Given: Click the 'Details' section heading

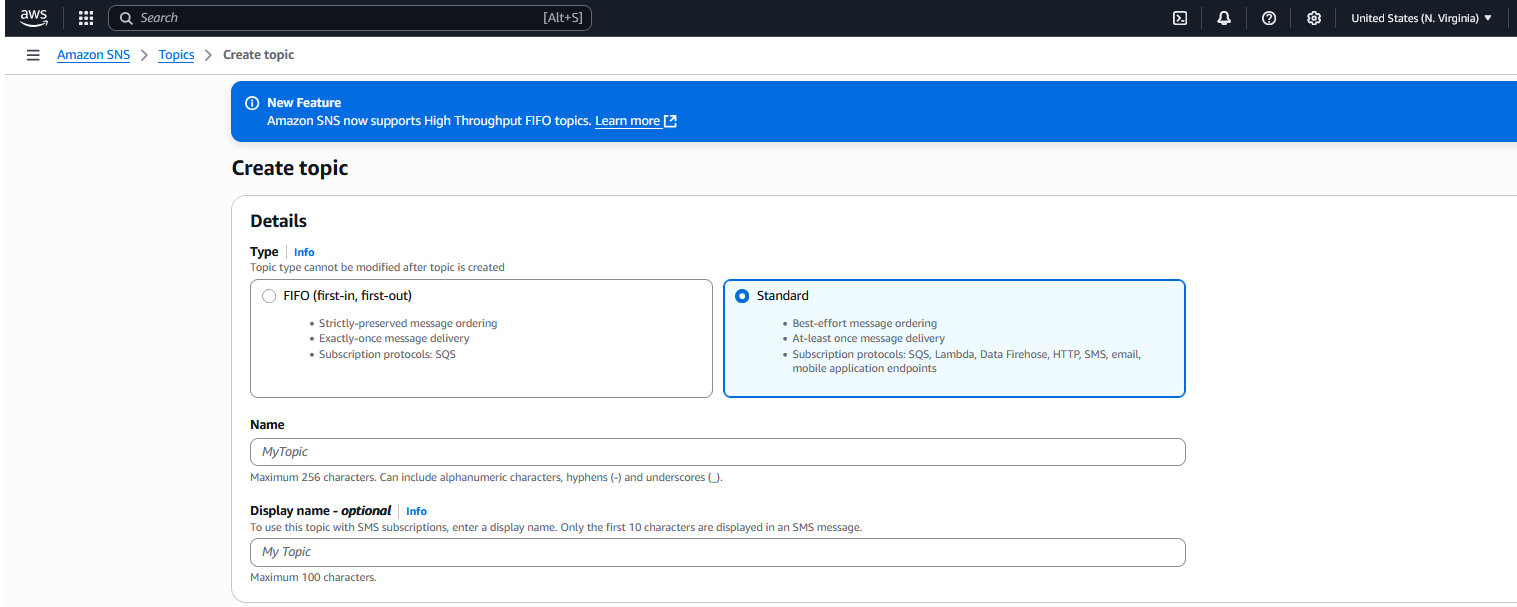Looking at the screenshot, I should pyautogui.click(x=278, y=221).
